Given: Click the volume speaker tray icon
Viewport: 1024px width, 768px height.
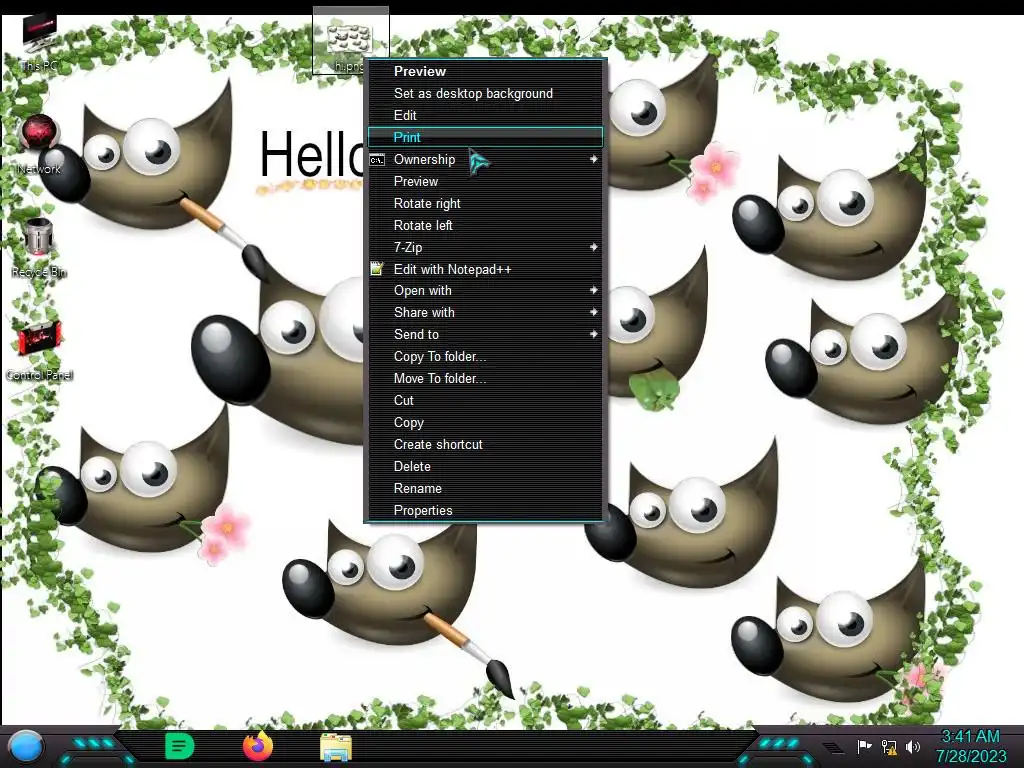Looking at the screenshot, I should pyautogui.click(x=913, y=746).
